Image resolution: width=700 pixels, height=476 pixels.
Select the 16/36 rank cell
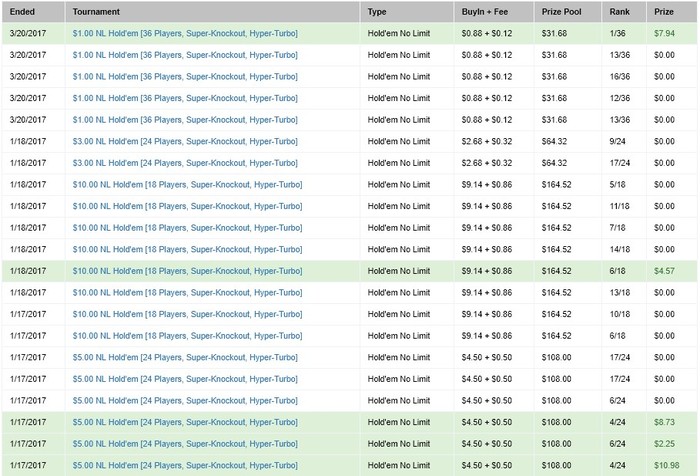tap(619, 76)
